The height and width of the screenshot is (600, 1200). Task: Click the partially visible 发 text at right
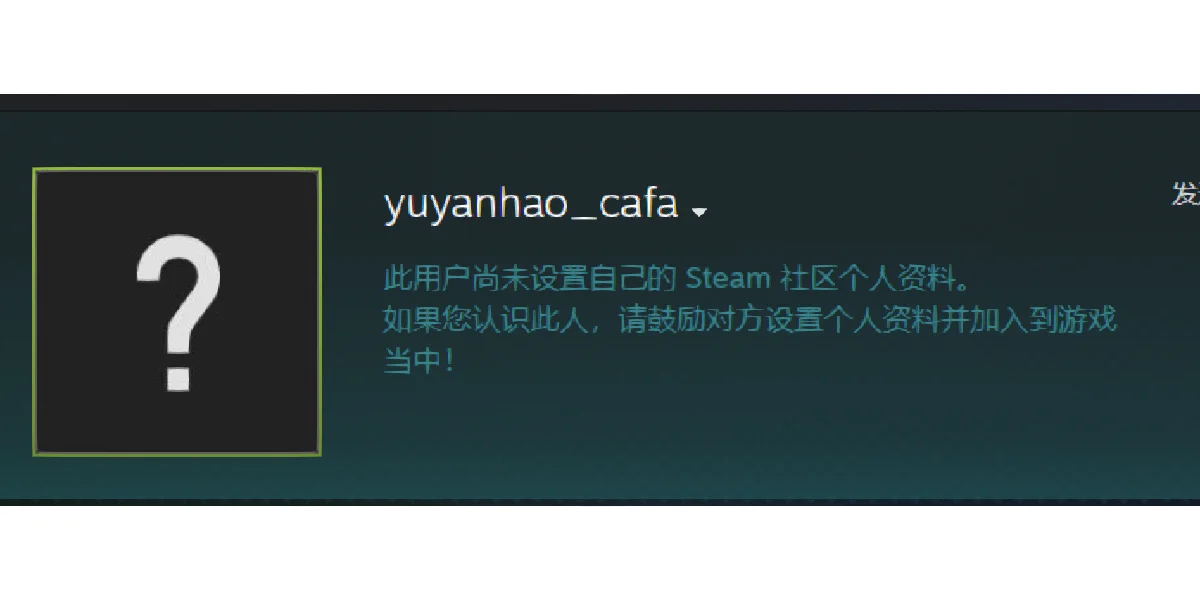pyautogui.click(x=1186, y=195)
